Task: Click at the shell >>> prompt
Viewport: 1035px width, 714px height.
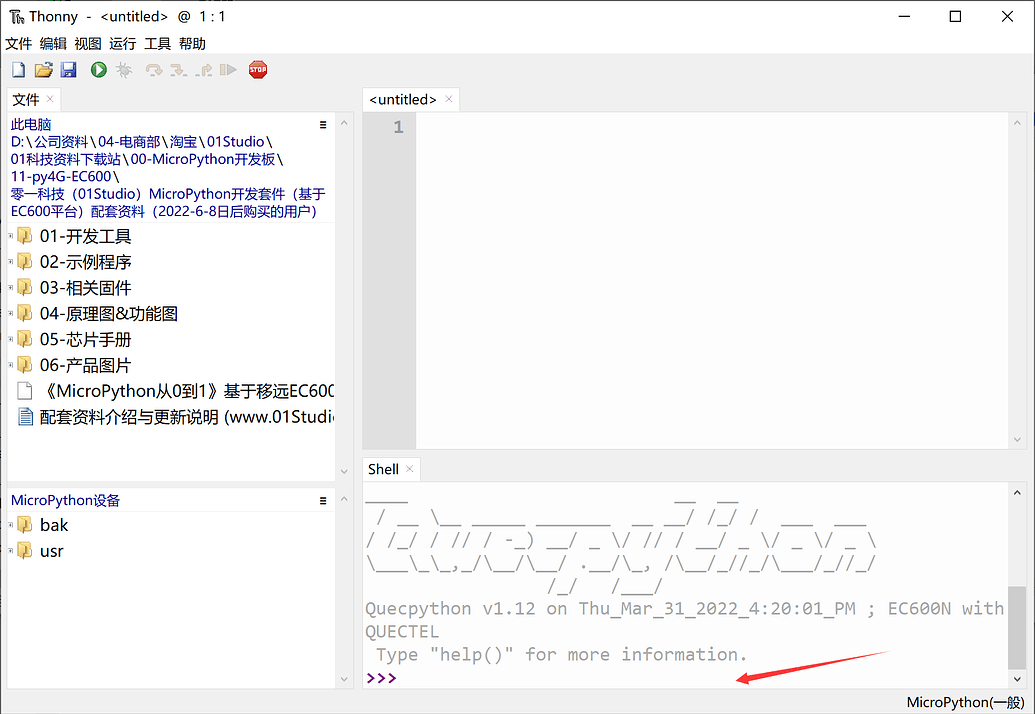Action: [382, 678]
